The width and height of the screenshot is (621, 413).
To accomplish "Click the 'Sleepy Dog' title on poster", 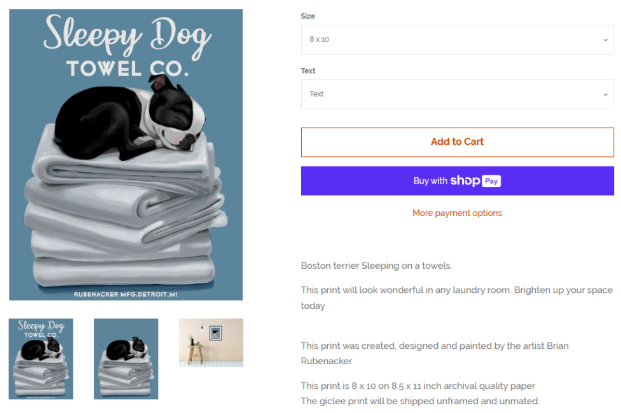I will pyautogui.click(x=126, y=38).
